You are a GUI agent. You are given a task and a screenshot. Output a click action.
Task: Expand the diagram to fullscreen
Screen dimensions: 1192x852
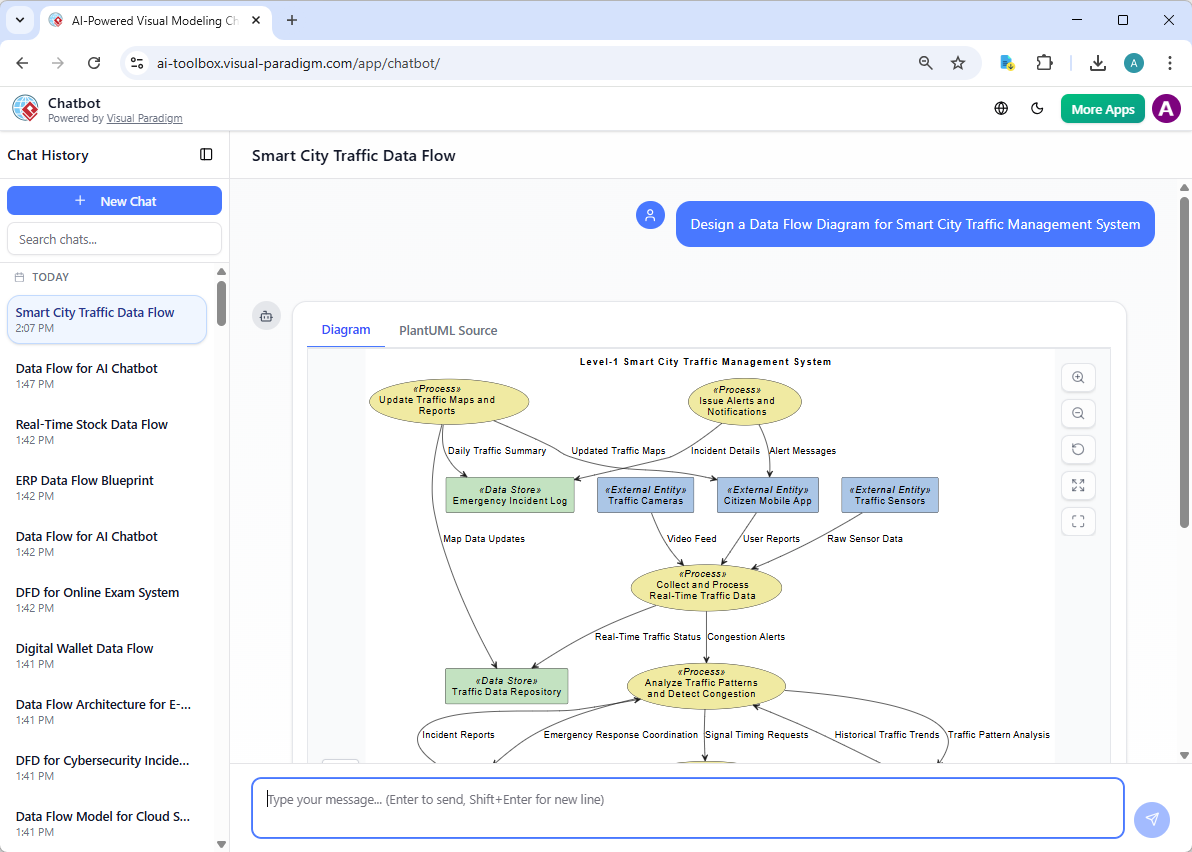coord(1078,485)
